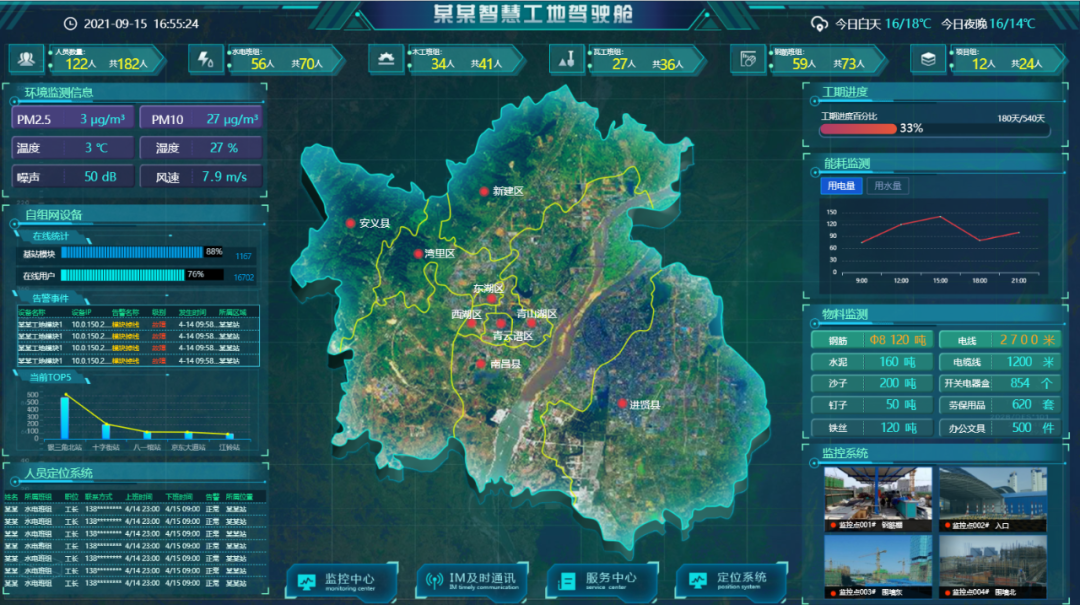Click the 进贤县 red map marker

tap(622, 404)
